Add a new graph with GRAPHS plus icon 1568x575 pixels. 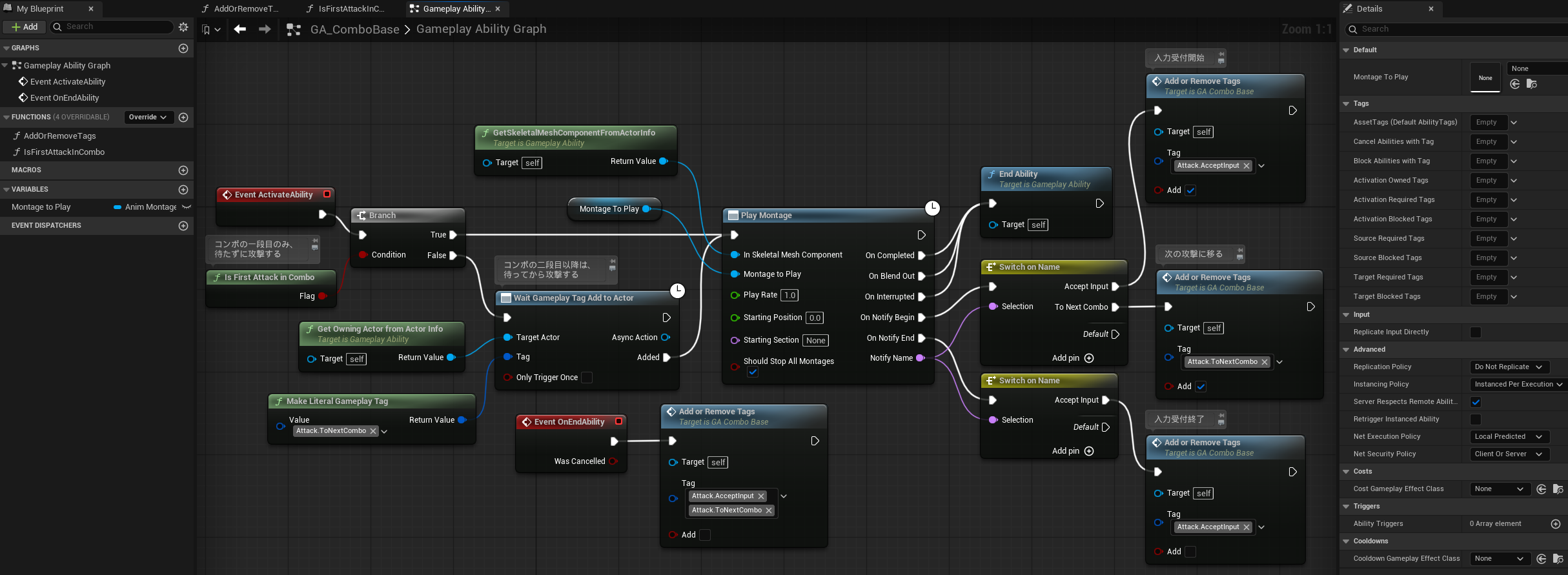pos(183,48)
